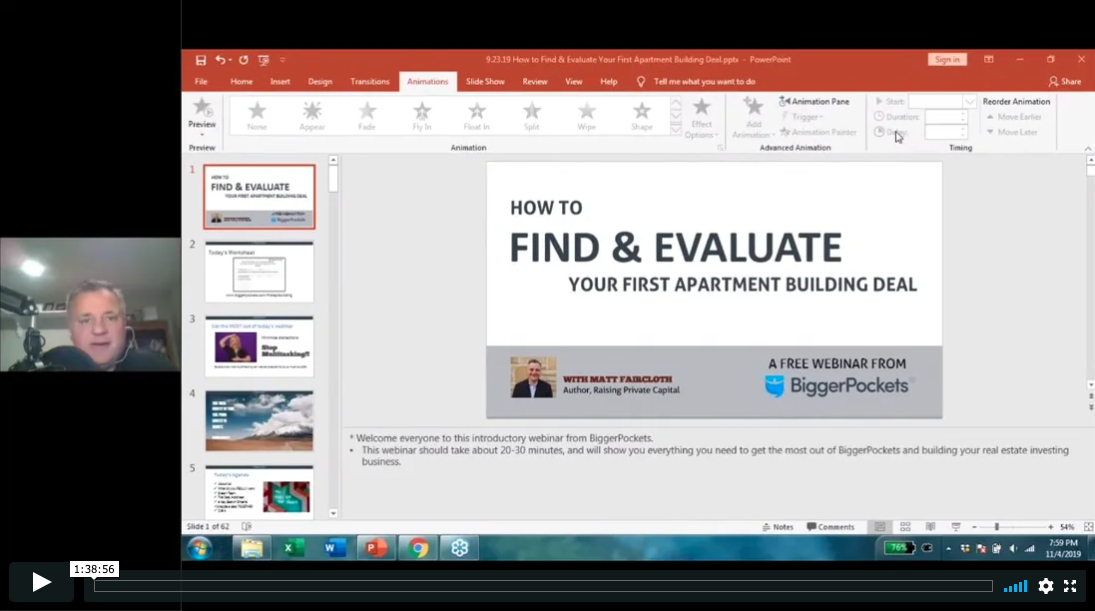Image resolution: width=1095 pixels, height=611 pixels.
Task: Click the Fit slide to window icon
Action: click(1088, 527)
